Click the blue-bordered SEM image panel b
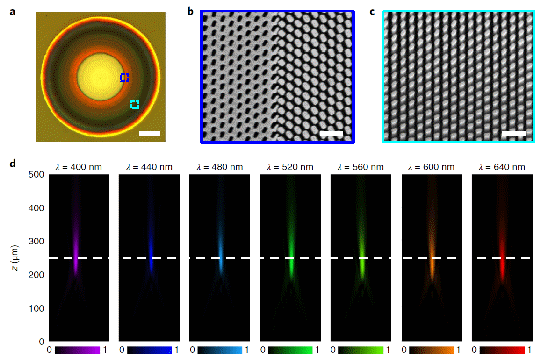 pos(277,77)
